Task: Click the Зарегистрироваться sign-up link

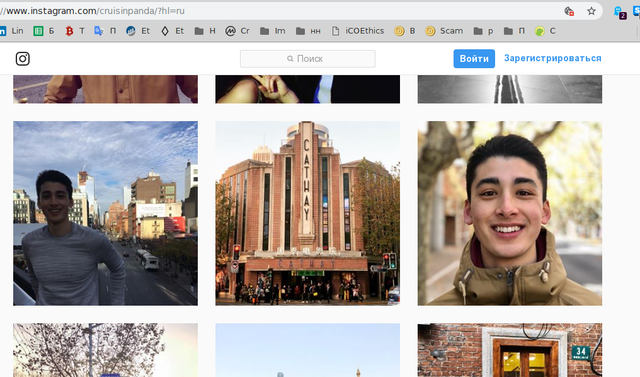Action: (553, 58)
